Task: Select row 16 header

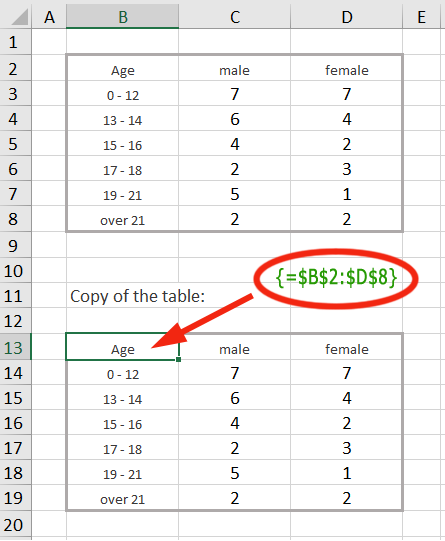Action: click(x=16, y=422)
